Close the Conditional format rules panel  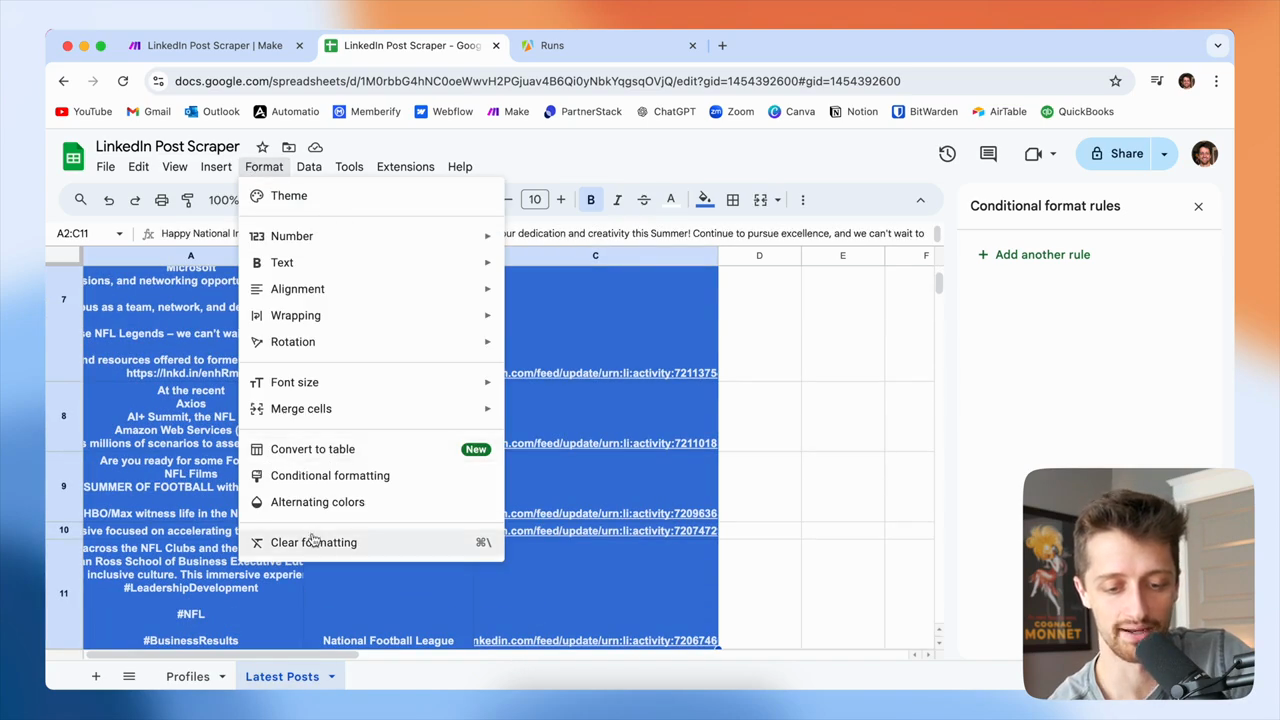click(1198, 206)
